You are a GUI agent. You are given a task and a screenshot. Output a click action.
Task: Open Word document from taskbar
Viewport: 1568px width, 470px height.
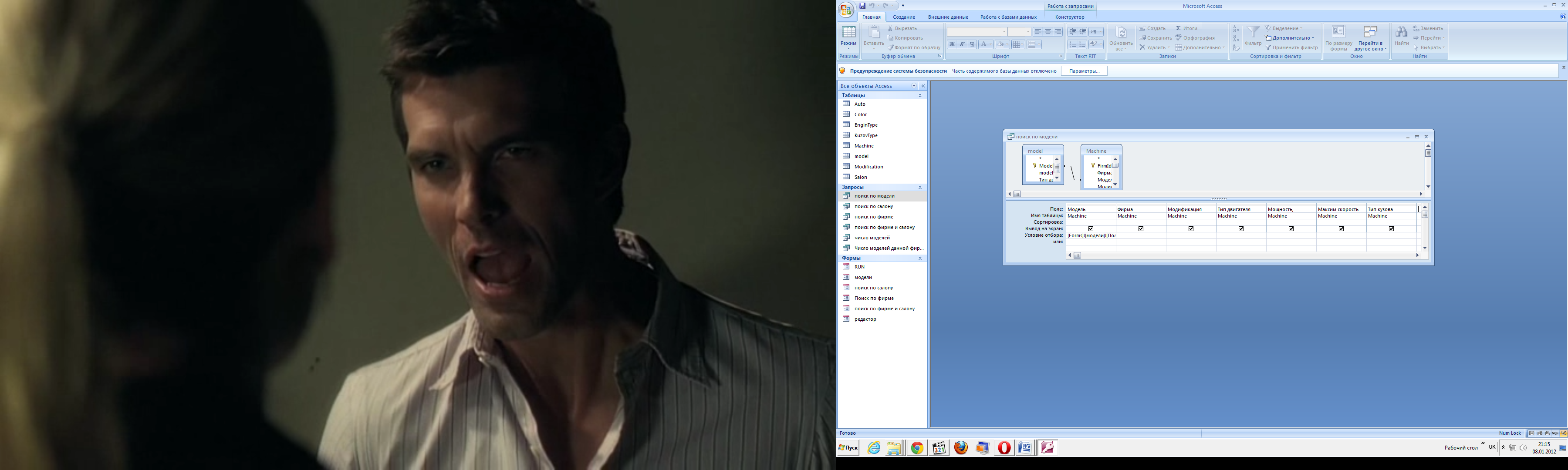pyautogui.click(x=1026, y=448)
